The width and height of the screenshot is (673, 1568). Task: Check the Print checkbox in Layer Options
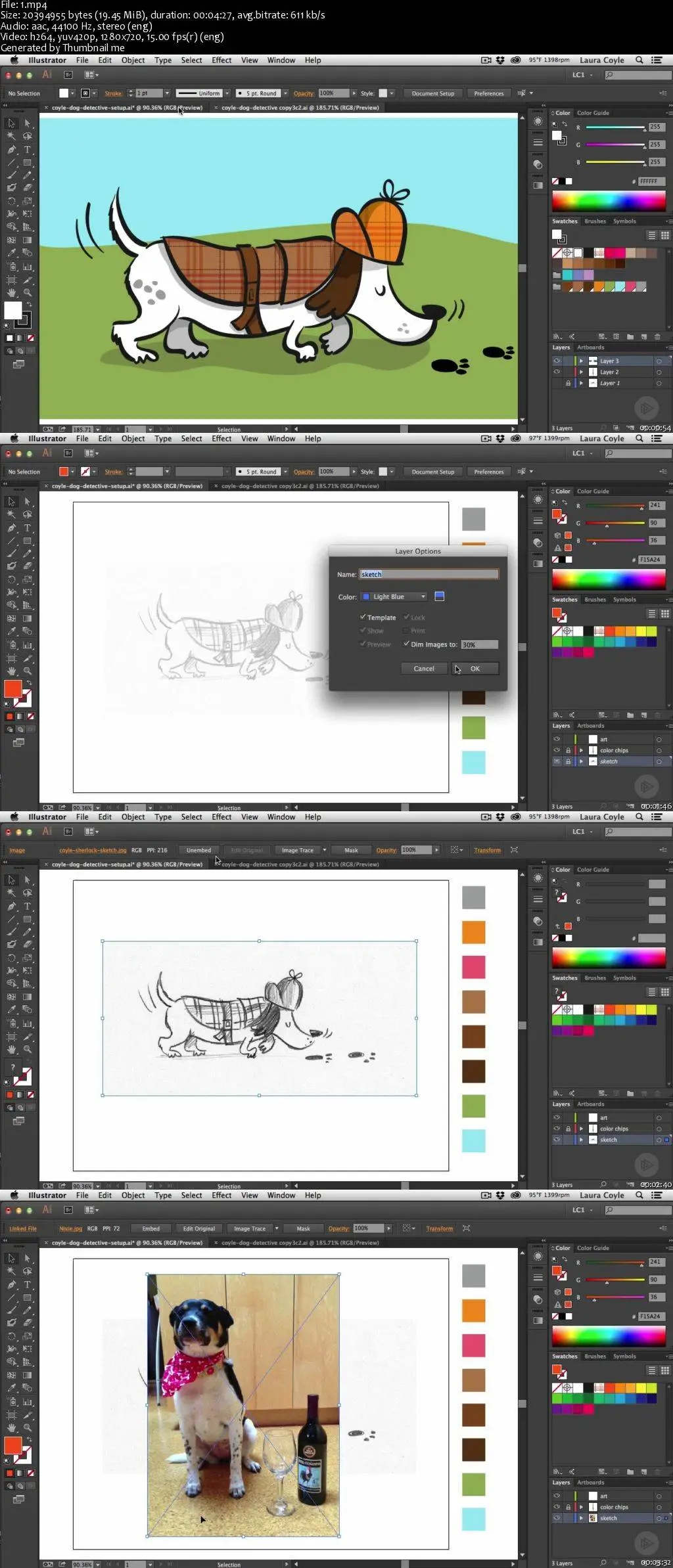pyautogui.click(x=406, y=631)
